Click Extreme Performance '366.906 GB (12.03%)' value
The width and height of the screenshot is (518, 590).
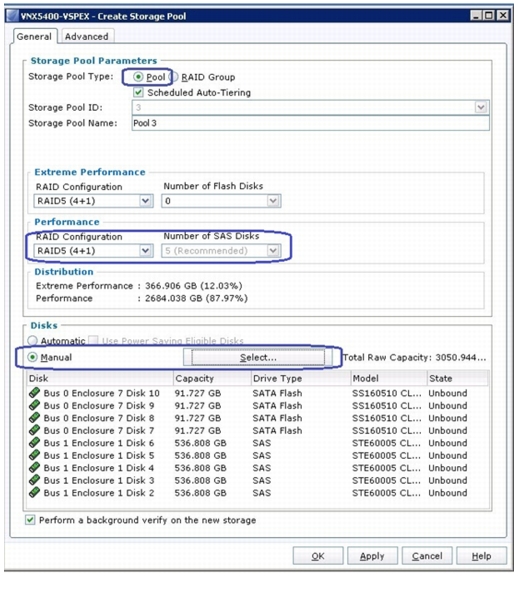click(194, 286)
